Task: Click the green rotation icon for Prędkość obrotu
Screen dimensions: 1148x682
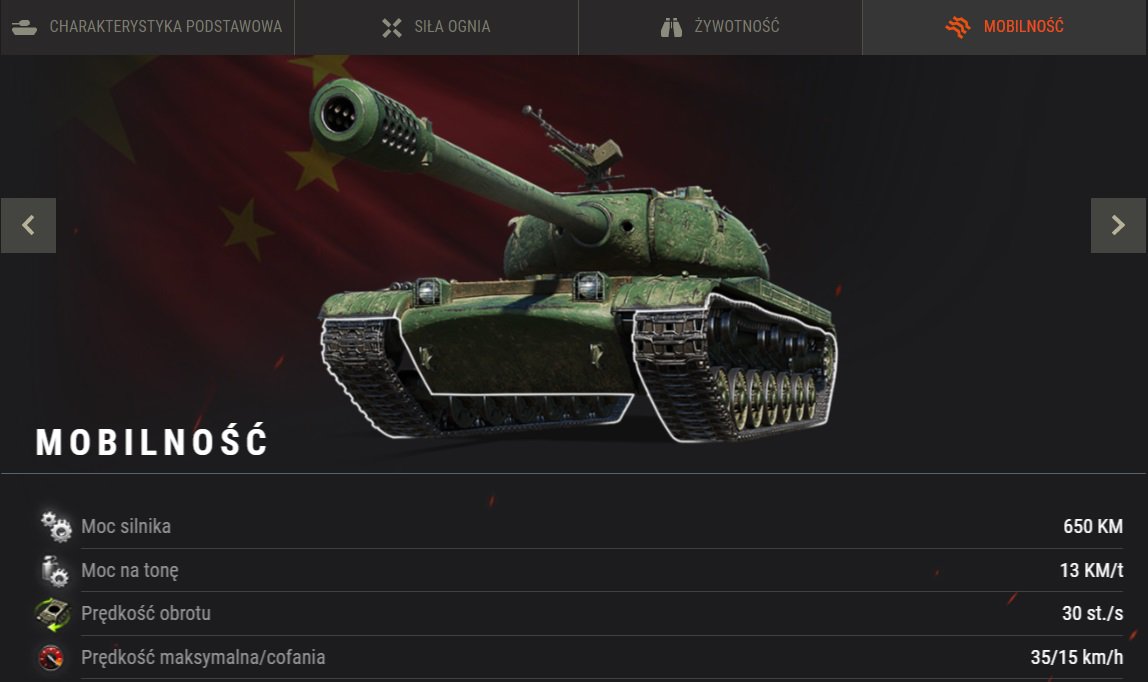Action: [53, 614]
